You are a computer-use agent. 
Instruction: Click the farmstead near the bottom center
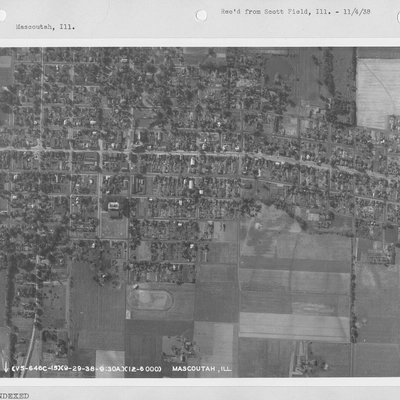coord(183,347)
